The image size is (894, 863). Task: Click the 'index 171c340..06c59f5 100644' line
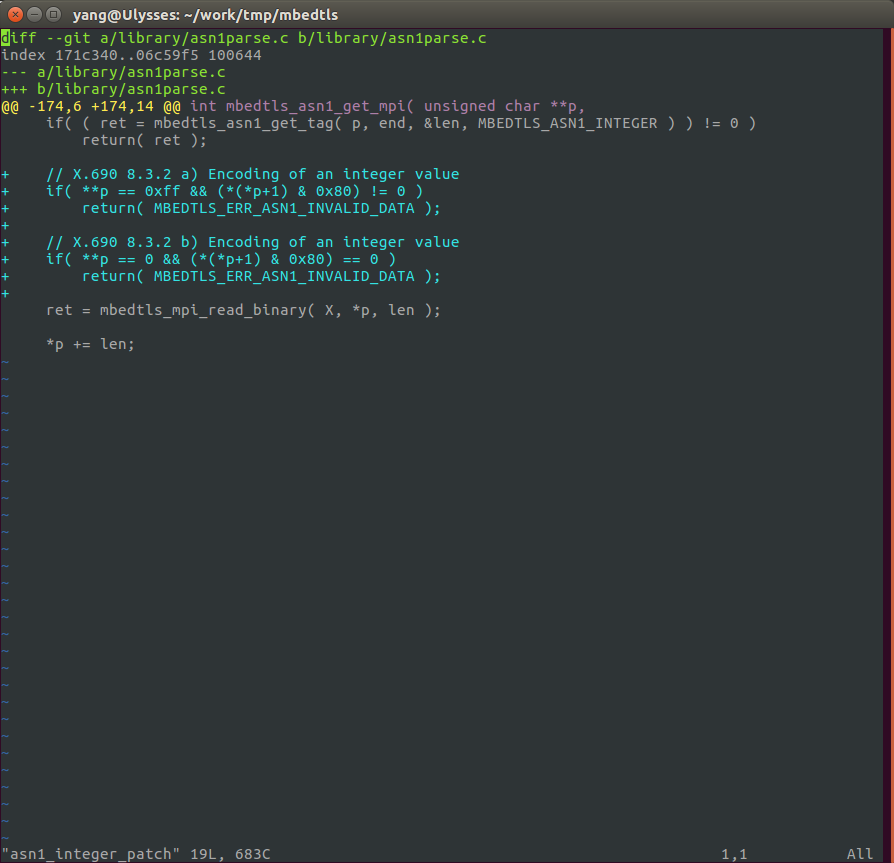(x=131, y=55)
